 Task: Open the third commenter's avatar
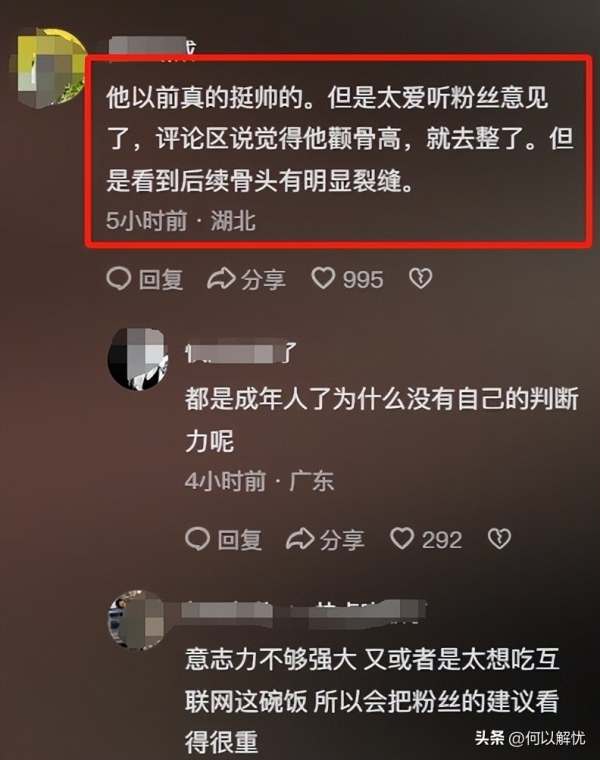pyautogui.click(x=137, y=619)
